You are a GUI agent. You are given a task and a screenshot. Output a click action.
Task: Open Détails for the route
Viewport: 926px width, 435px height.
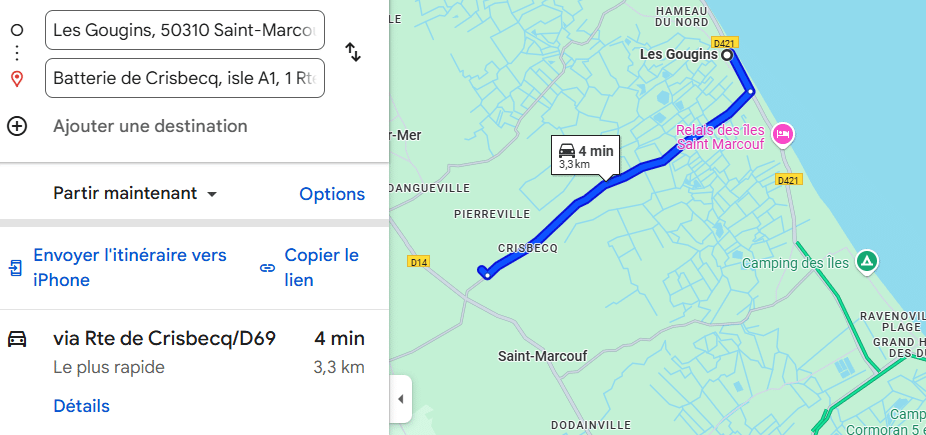(x=81, y=406)
